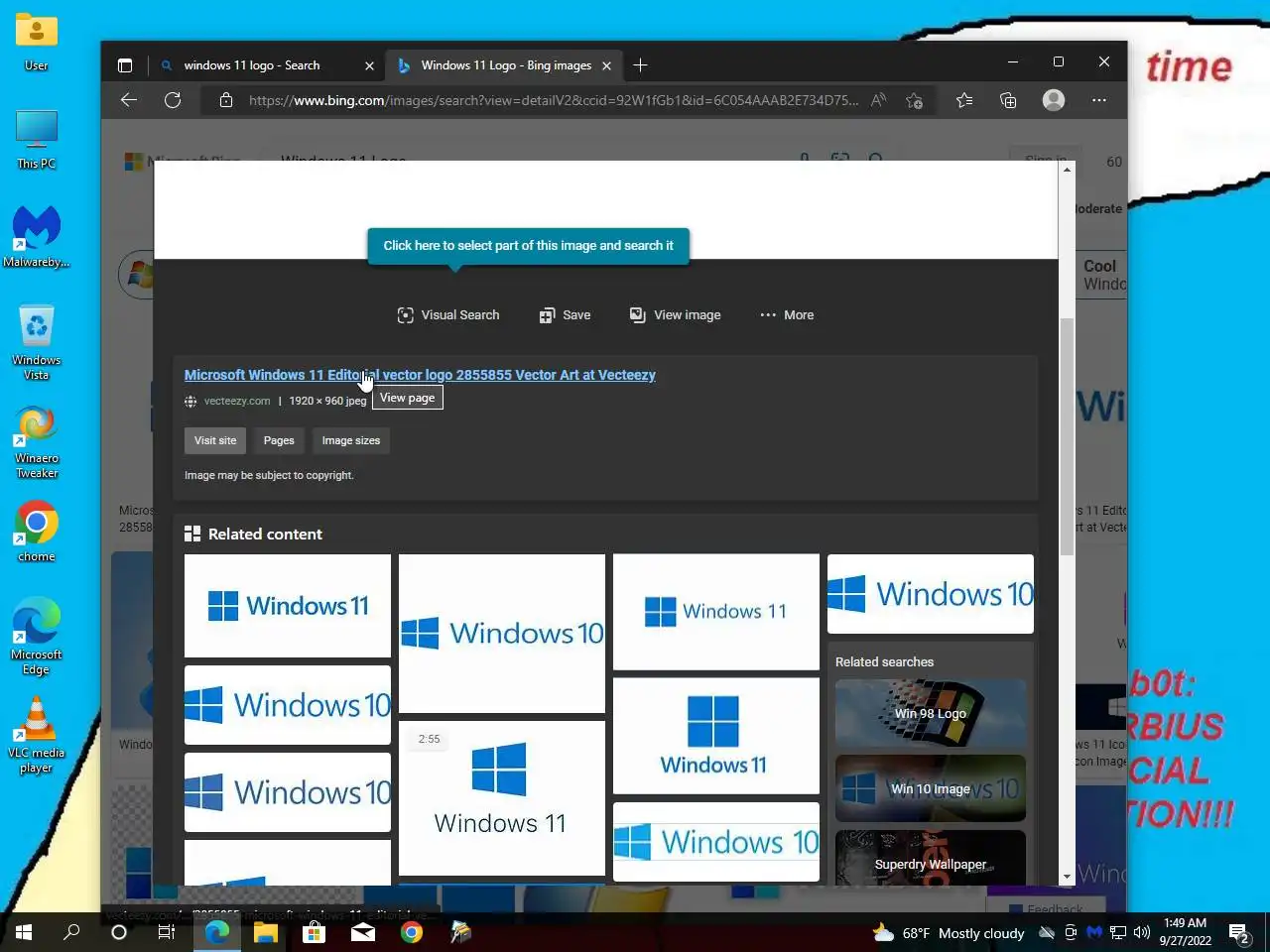The image size is (1270, 952).
Task: Open taskbar Search magnifier
Action: tap(71, 932)
